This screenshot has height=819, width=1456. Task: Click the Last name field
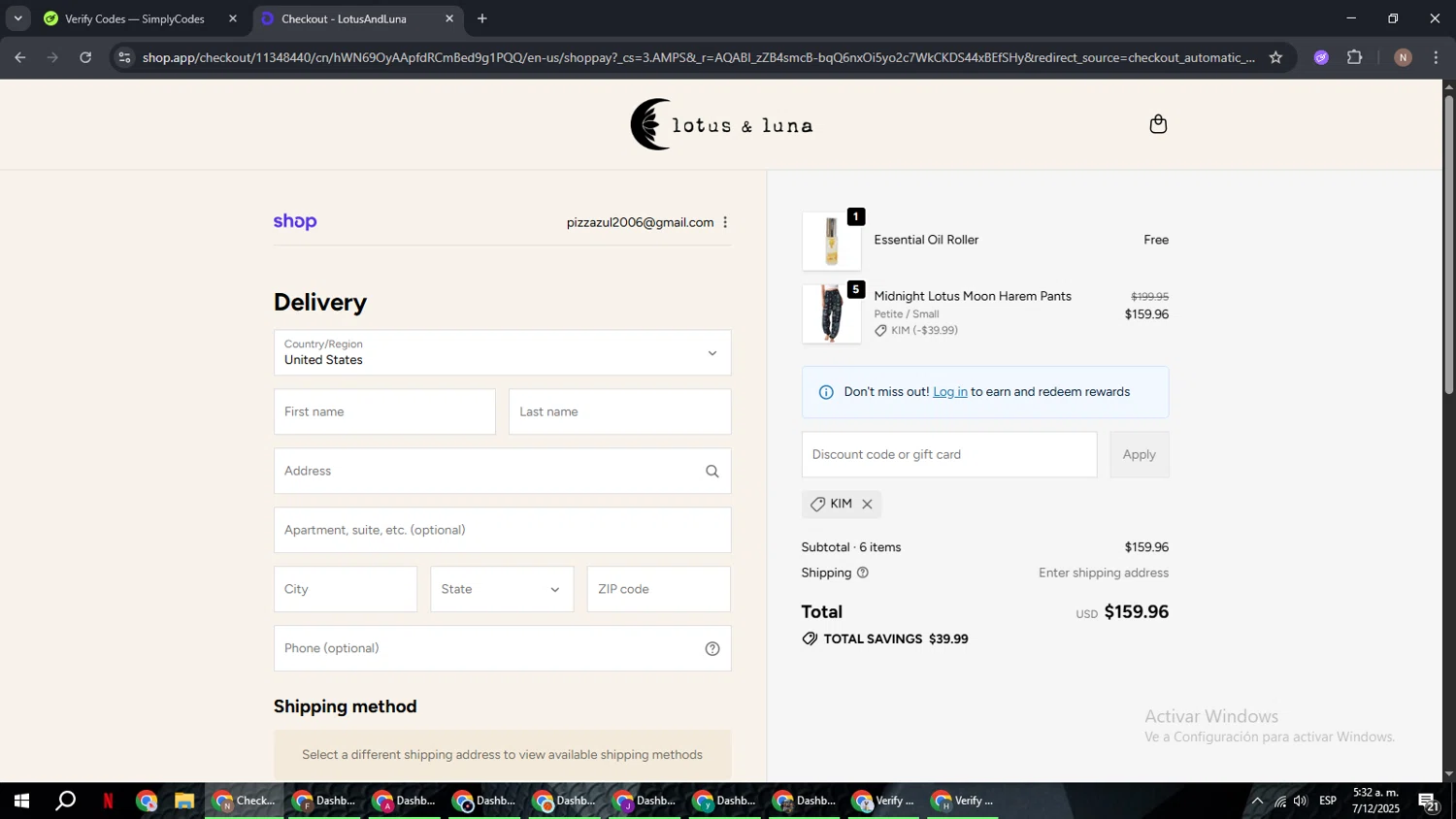(619, 411)
